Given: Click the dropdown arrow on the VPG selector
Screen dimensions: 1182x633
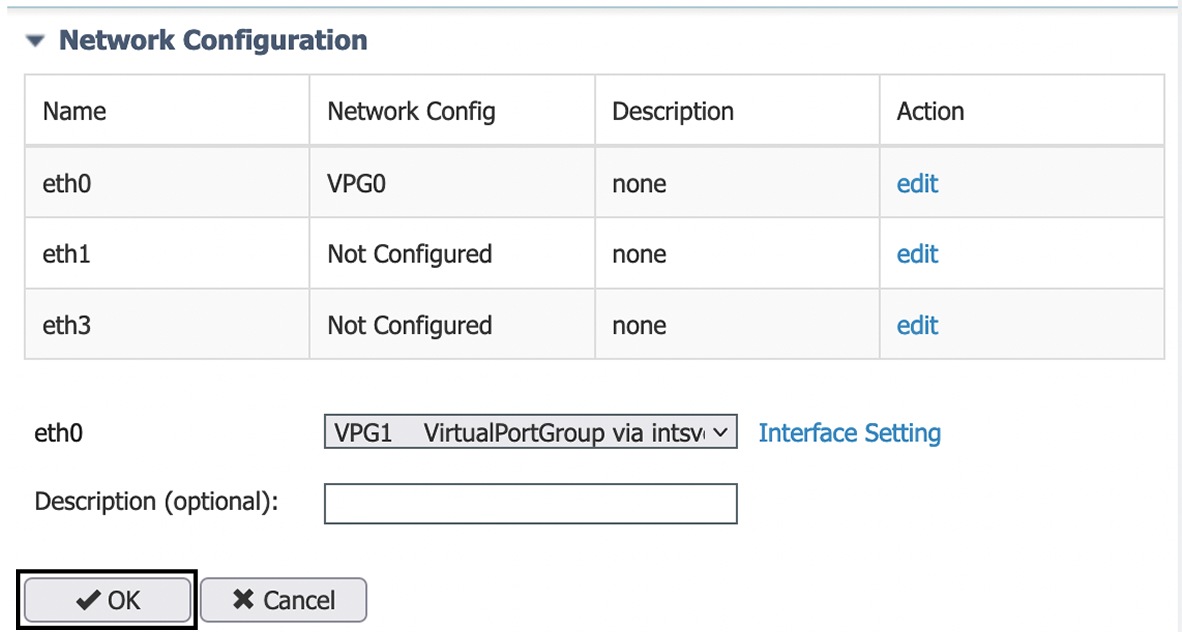Looking at the screenshot, I should tap(723, 431).
